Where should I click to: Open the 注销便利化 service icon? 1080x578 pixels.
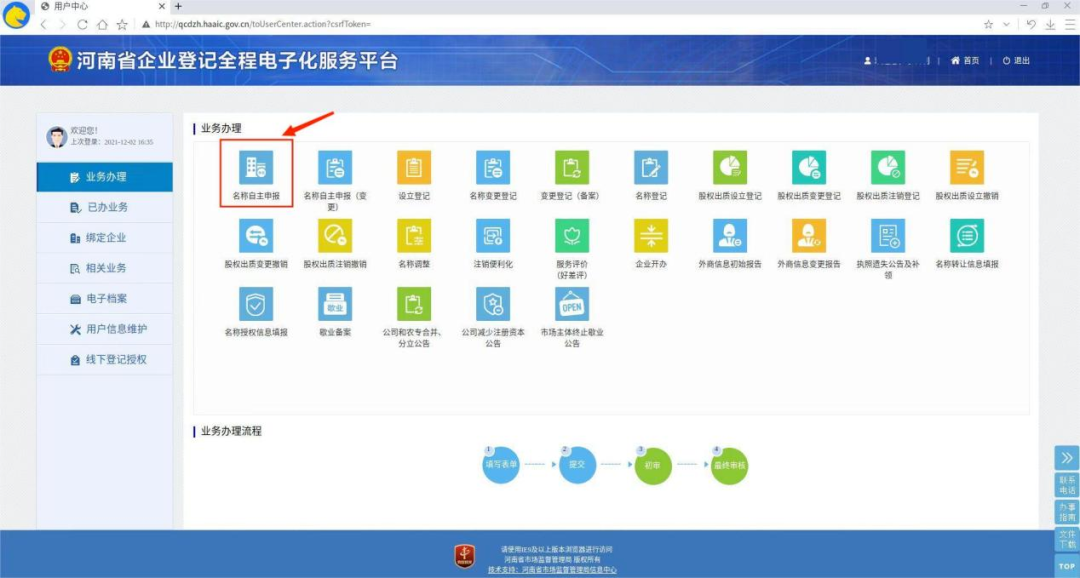tap(493, 236)
